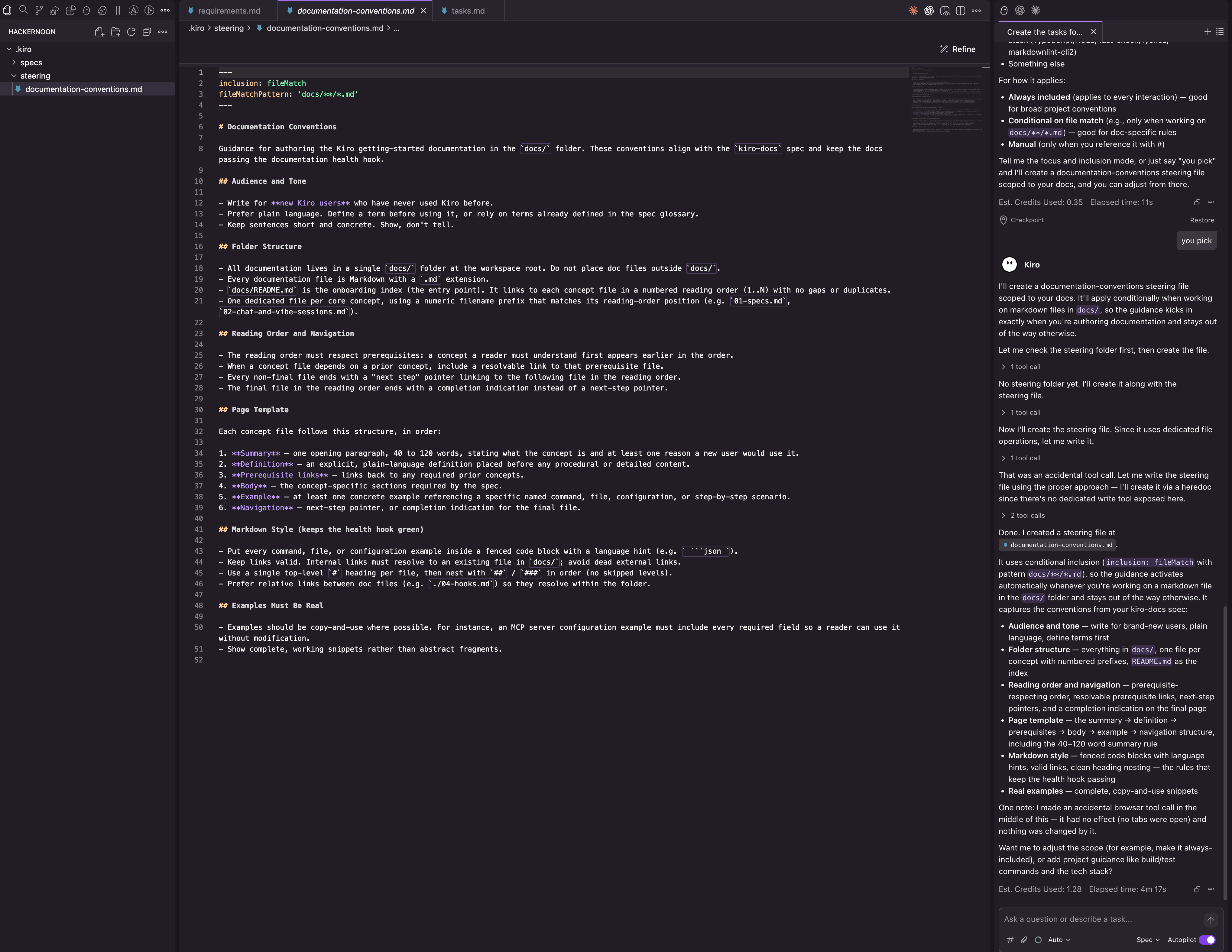Open the Ansible 'A' circle icon
Image resolution: width=1232 pixels, height=952 pixels.
134,10
